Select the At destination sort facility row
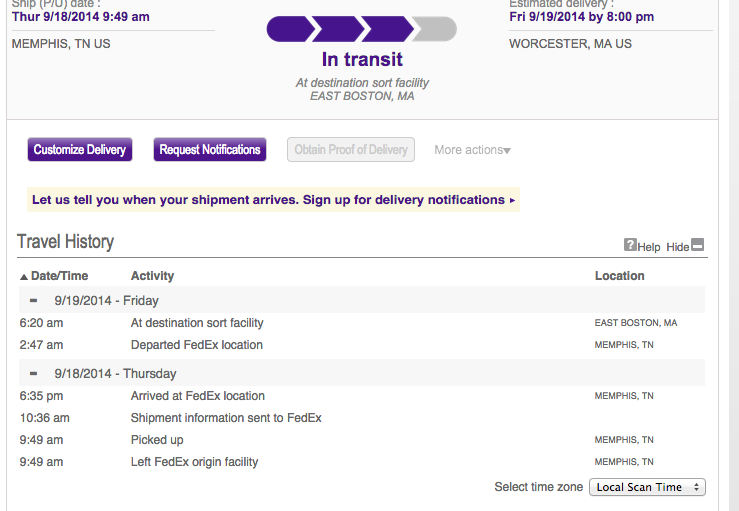The width and height of the screenshot is (739, 511). pyautogui.click(x=362, y=323)
